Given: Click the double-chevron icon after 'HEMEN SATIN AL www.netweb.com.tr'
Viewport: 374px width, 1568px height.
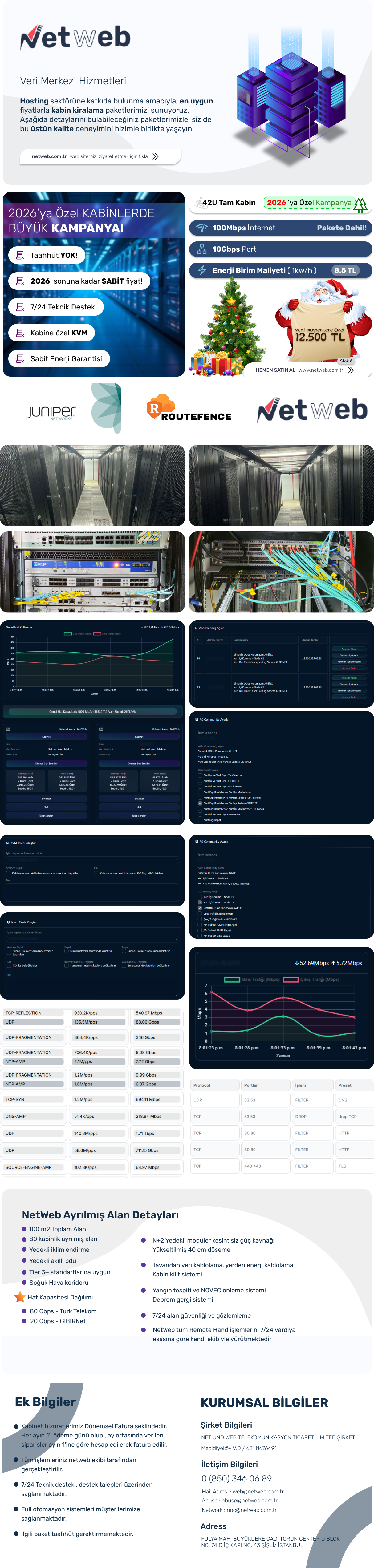Looking at the screenshot, I should pyautogui.click(x=351, y=370).
